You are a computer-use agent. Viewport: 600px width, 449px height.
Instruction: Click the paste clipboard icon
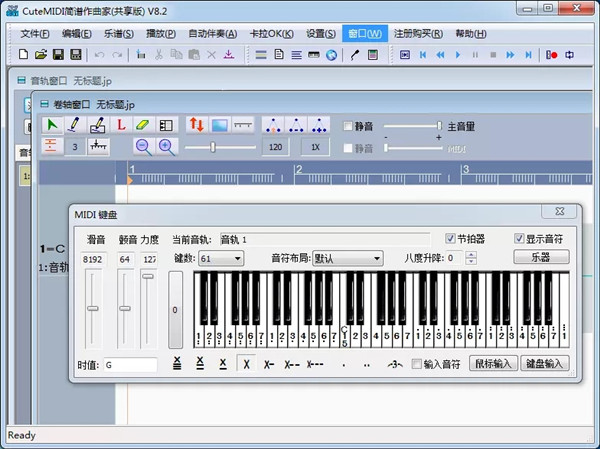pyautogui.click(x=194, y=55)
